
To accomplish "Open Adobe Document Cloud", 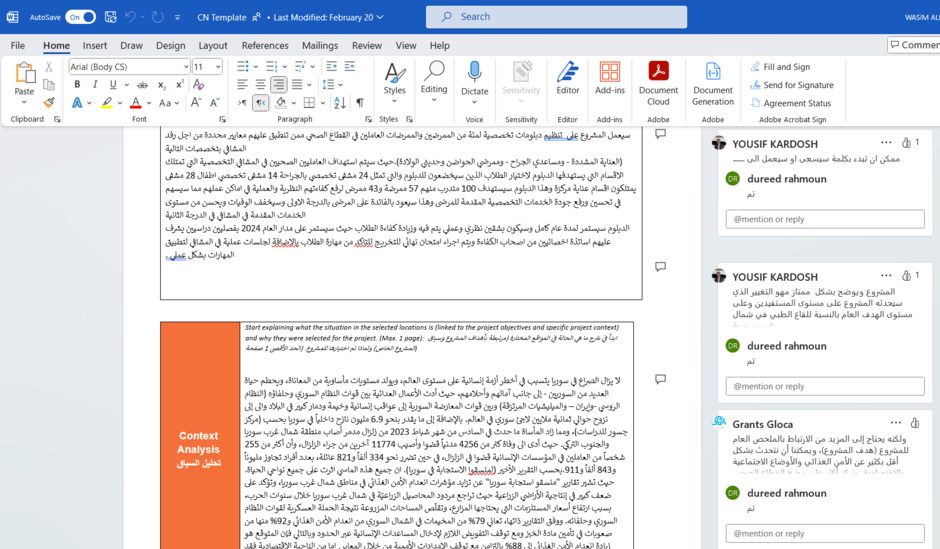I will point(658,83).
